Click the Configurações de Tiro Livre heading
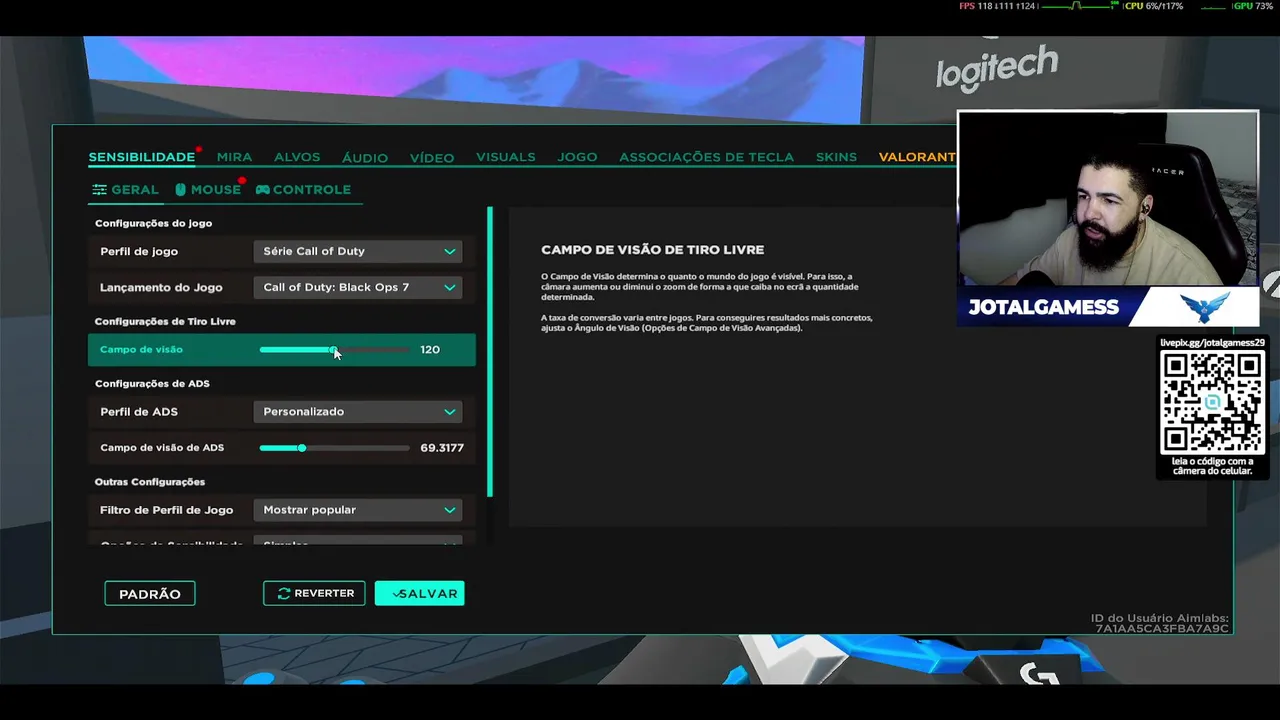This screenshot has height=720, width=1280. (165, 321)
